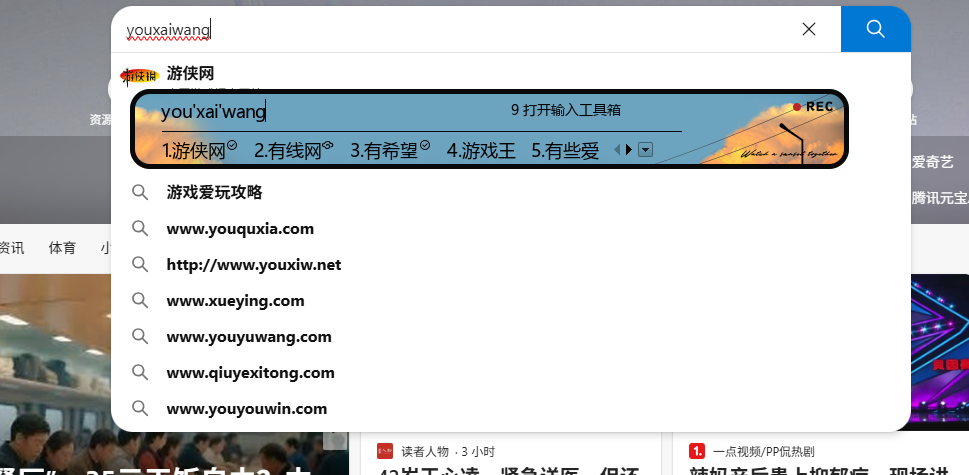Clear the search box with the X
969x475 pixels.
[x=808, y=29]
